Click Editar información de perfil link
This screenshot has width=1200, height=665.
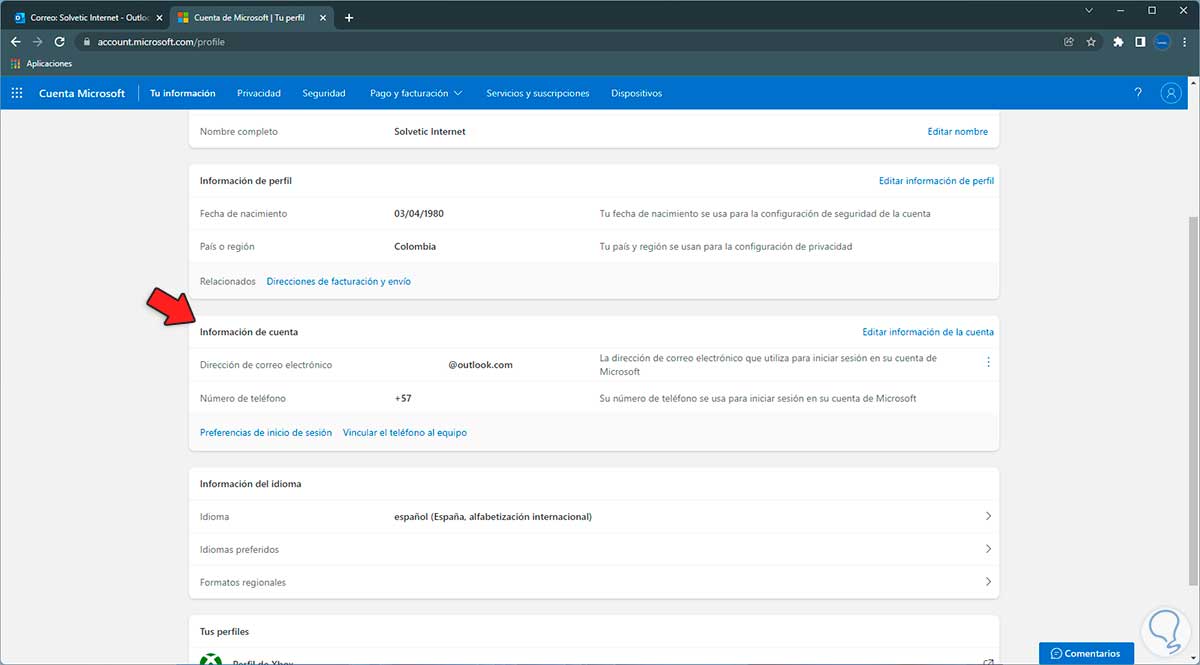coord(936,181)
